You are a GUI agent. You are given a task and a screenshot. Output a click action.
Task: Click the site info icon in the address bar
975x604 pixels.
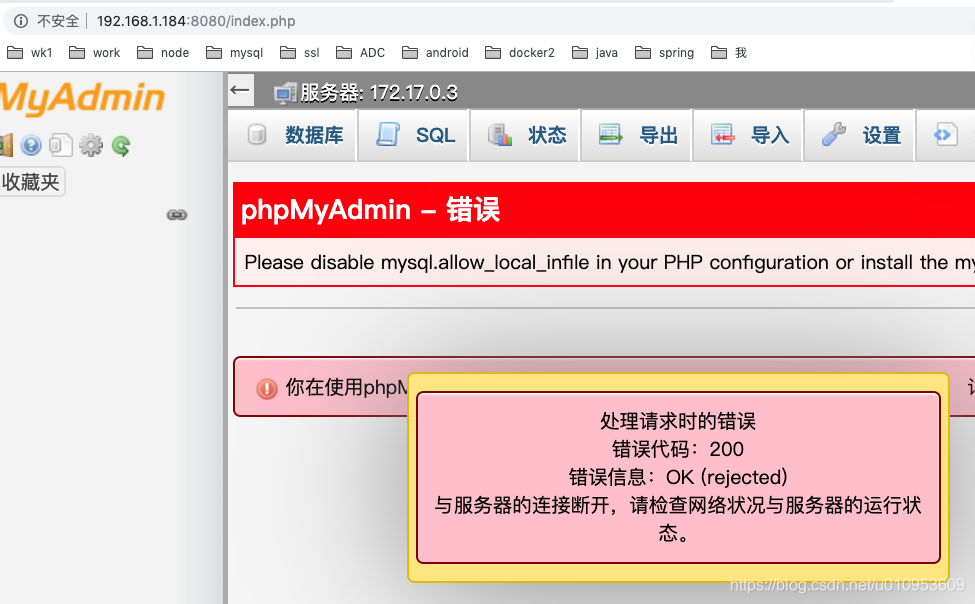pyautogui.click(x=21, y=21)
